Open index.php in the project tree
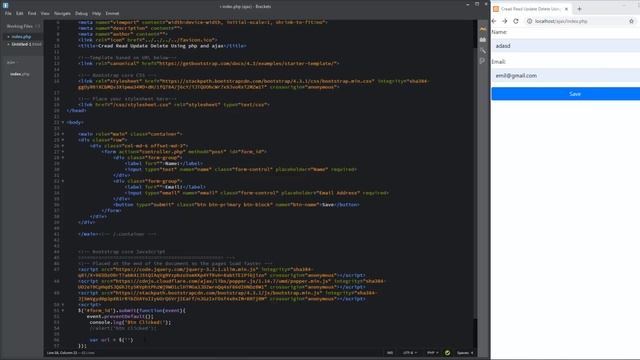The image size is (640, 360). [x=20, y=74]
